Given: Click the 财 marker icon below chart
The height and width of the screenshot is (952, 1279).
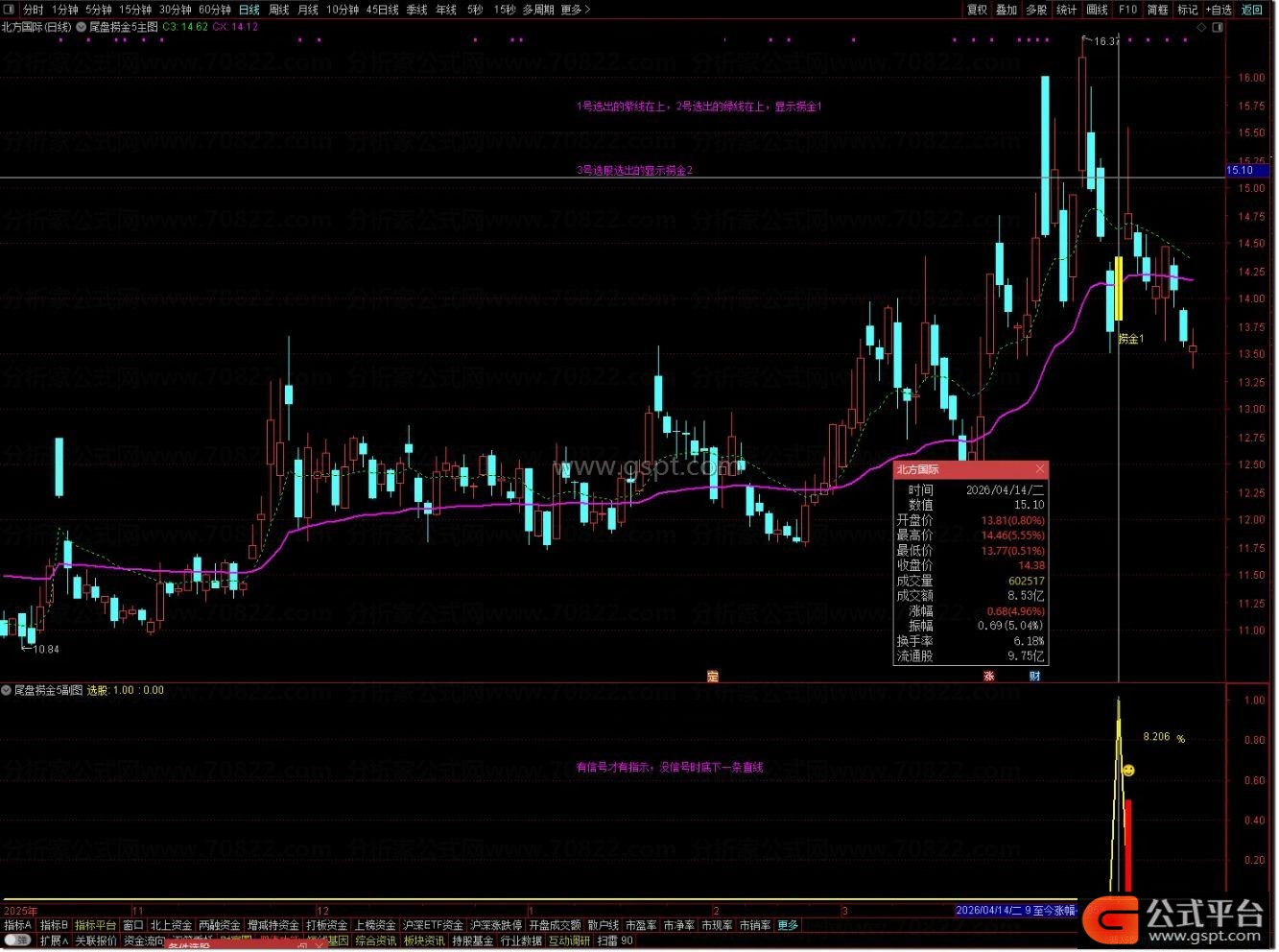Looking at the screenshot, I should coord(1034,677).
